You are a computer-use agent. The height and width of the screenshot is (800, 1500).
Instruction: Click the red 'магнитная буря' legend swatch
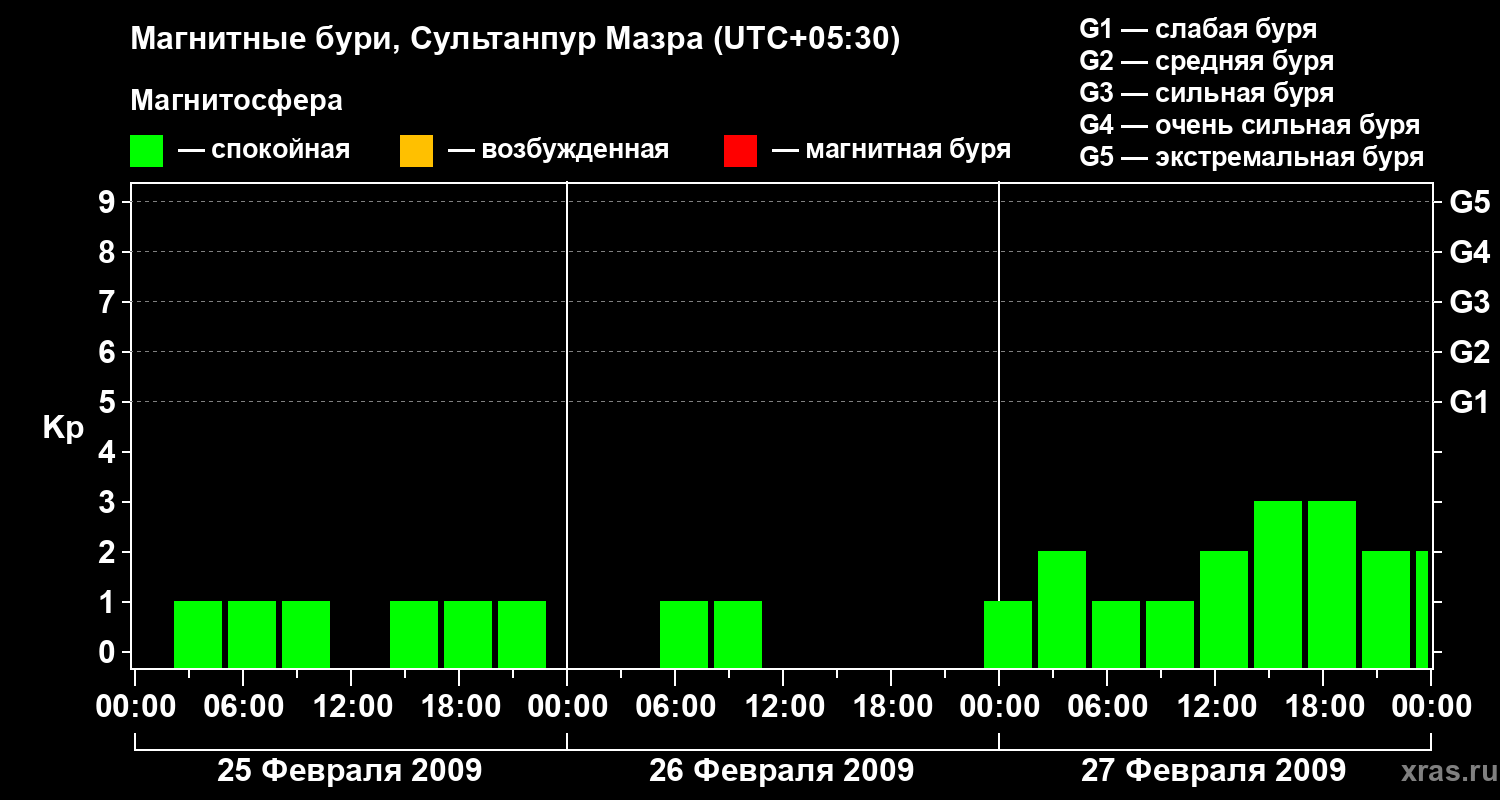point(740,150)
